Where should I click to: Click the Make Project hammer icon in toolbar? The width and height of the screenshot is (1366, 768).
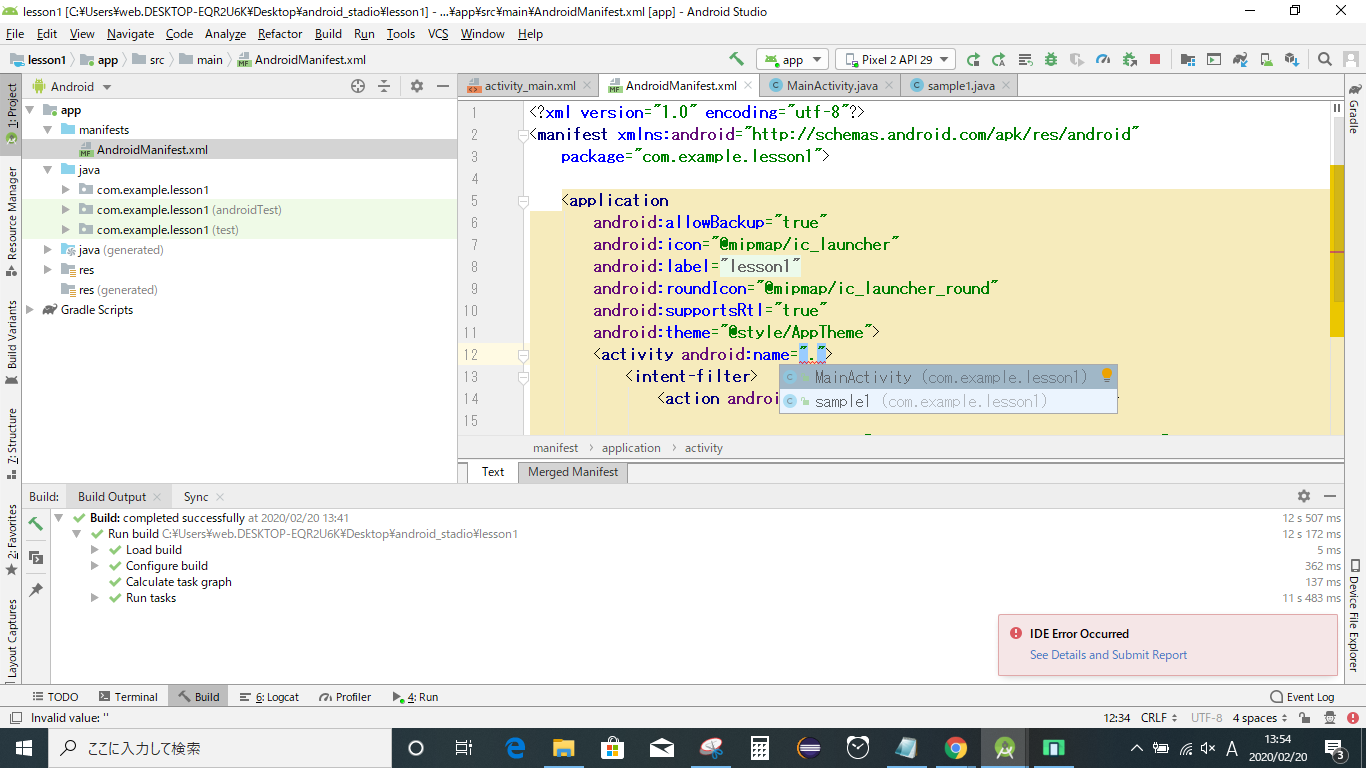(x=737, y=60)
